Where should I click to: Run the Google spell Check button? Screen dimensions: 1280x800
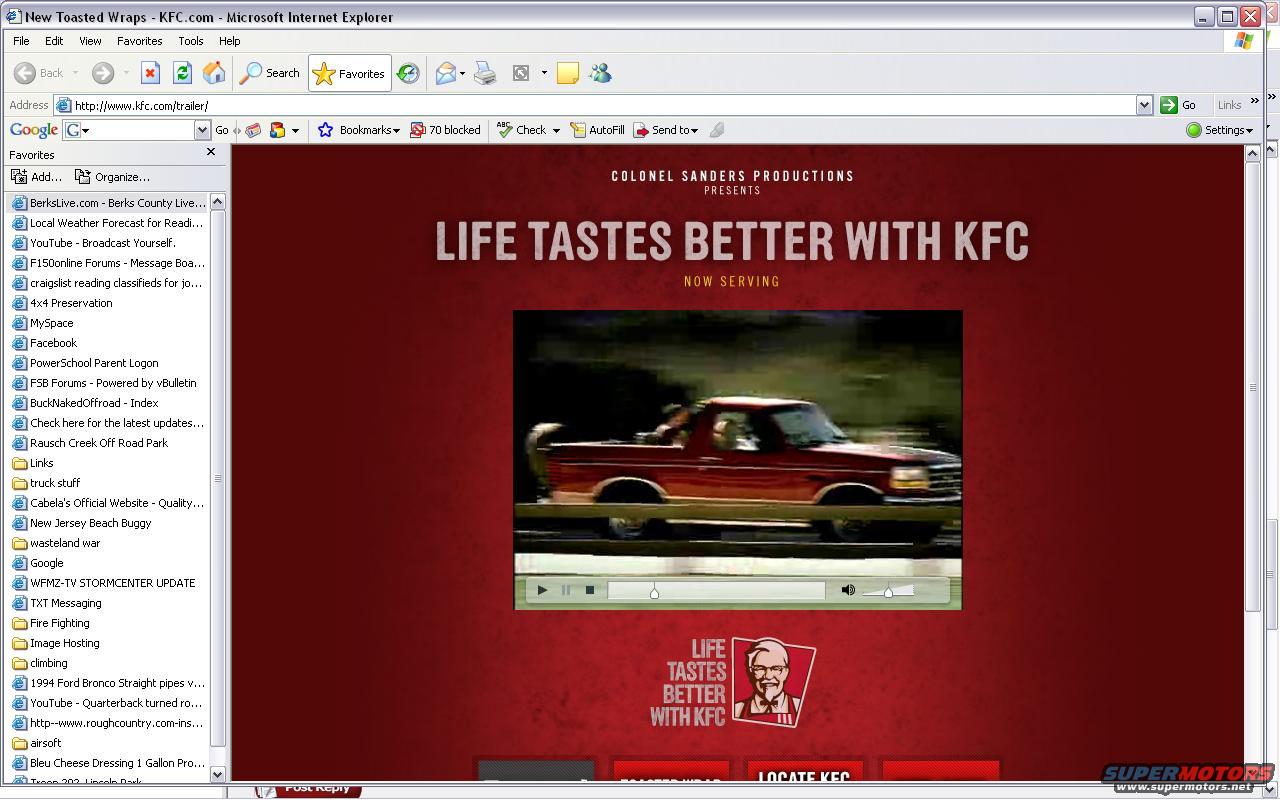[521, 130]
